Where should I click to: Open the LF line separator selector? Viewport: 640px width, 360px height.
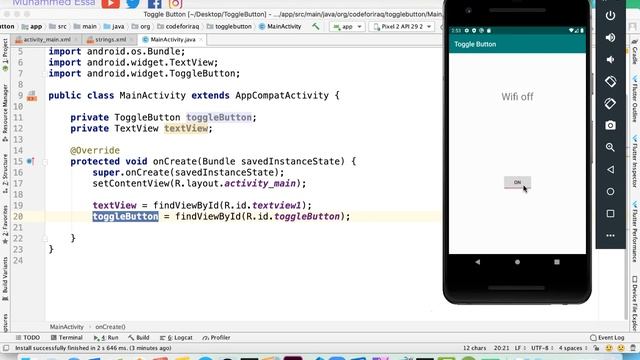(519, 348)
